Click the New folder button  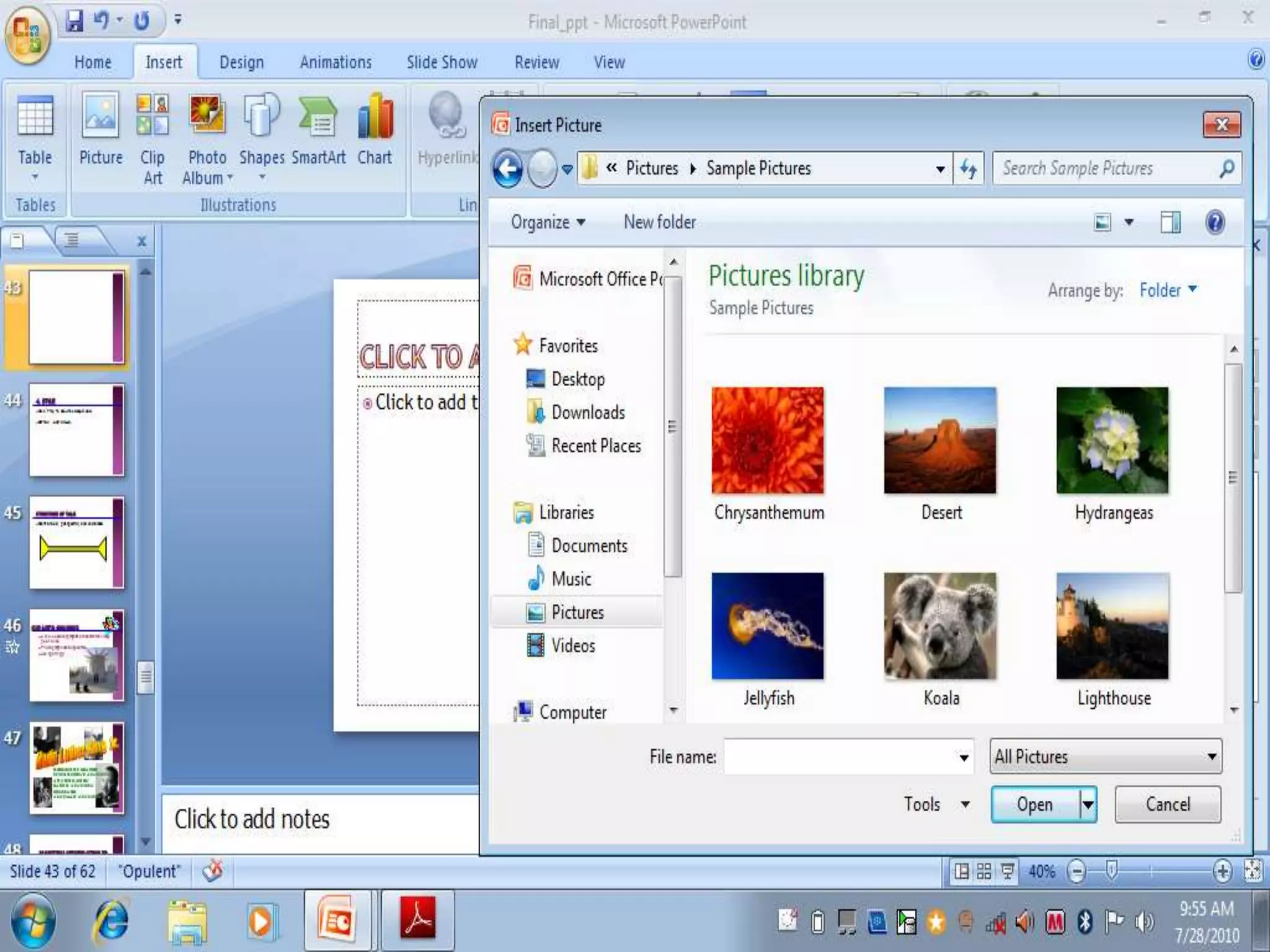point(659,222)
